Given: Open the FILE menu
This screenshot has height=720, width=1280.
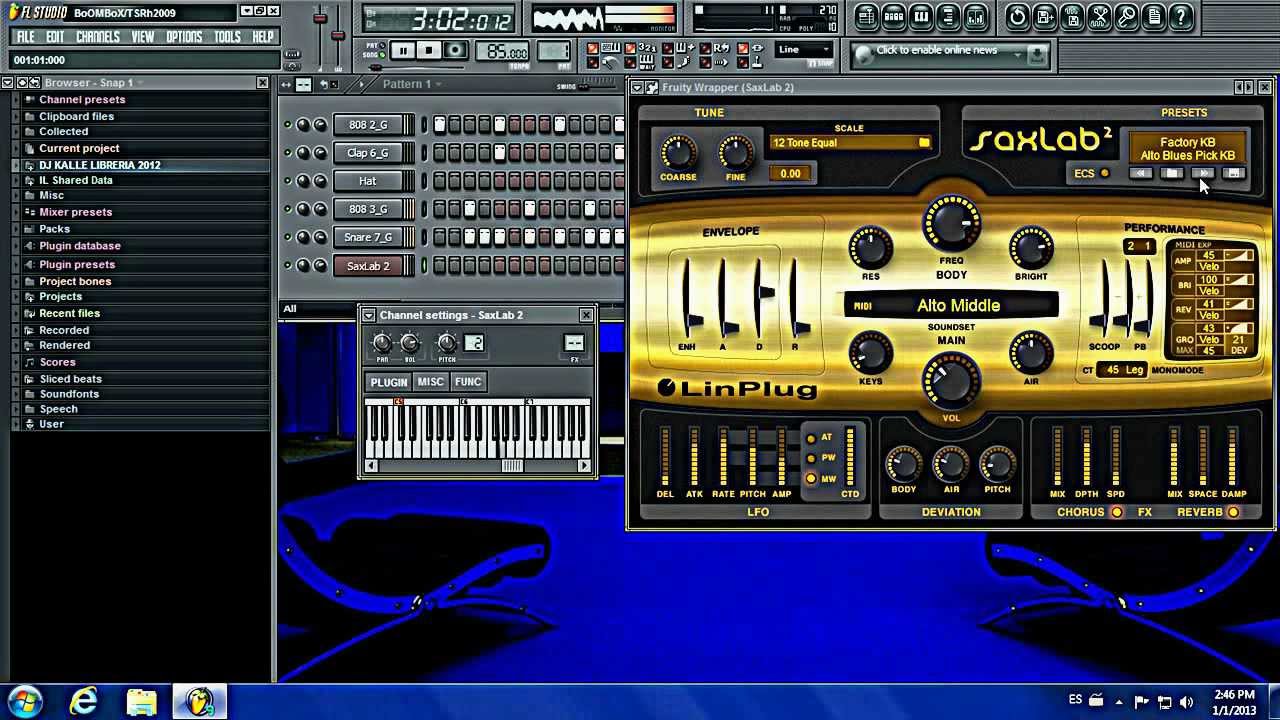Looking at the screenshot, I should point(25,37).
